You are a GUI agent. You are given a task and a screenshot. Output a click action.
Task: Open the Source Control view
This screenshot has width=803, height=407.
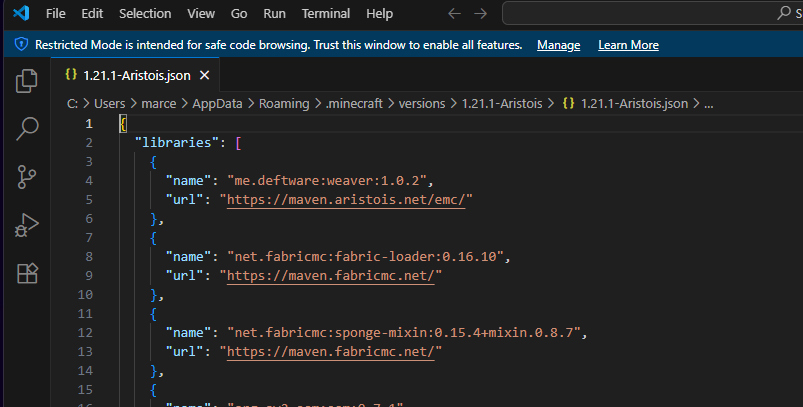point(27,177)
